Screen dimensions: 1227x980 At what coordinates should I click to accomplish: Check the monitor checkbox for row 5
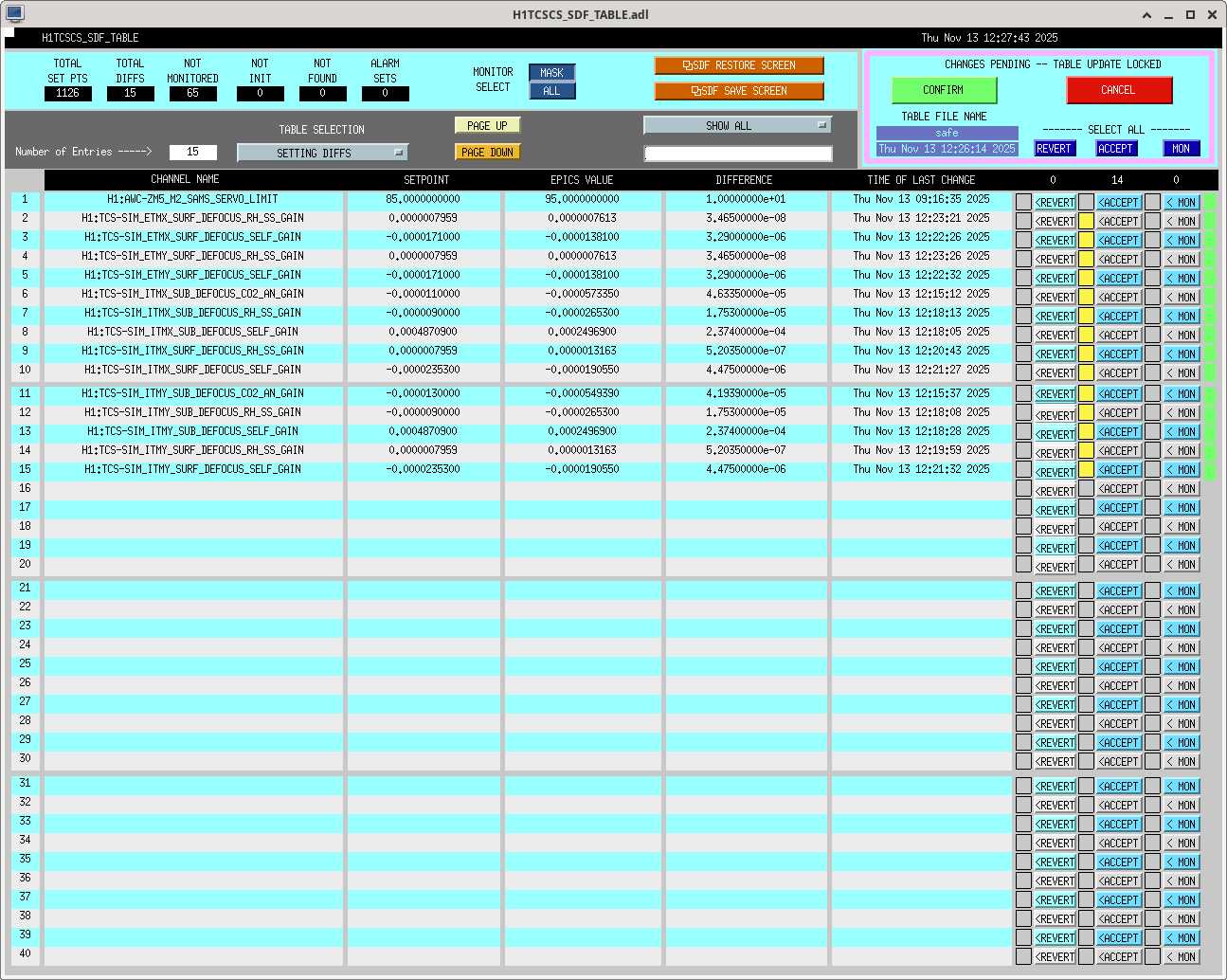1152,278
